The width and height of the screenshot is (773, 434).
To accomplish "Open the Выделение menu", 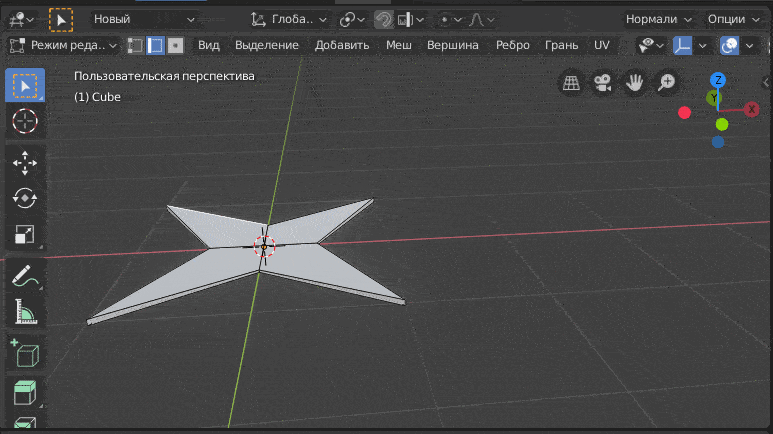I will click(267, 45).
